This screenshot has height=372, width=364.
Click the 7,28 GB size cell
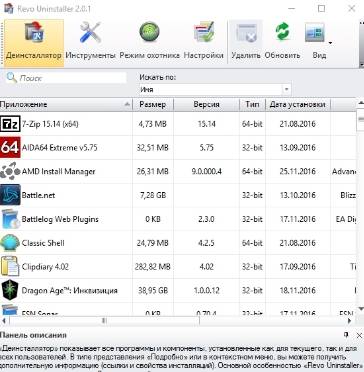153,195
